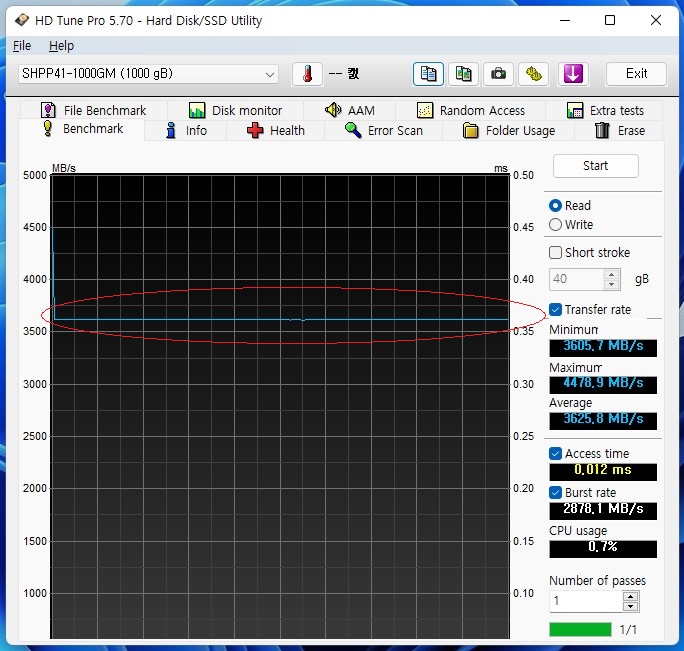Click the Maximum 4478.9 MB/s value
The image size is (684, 651).
point(603,384)
